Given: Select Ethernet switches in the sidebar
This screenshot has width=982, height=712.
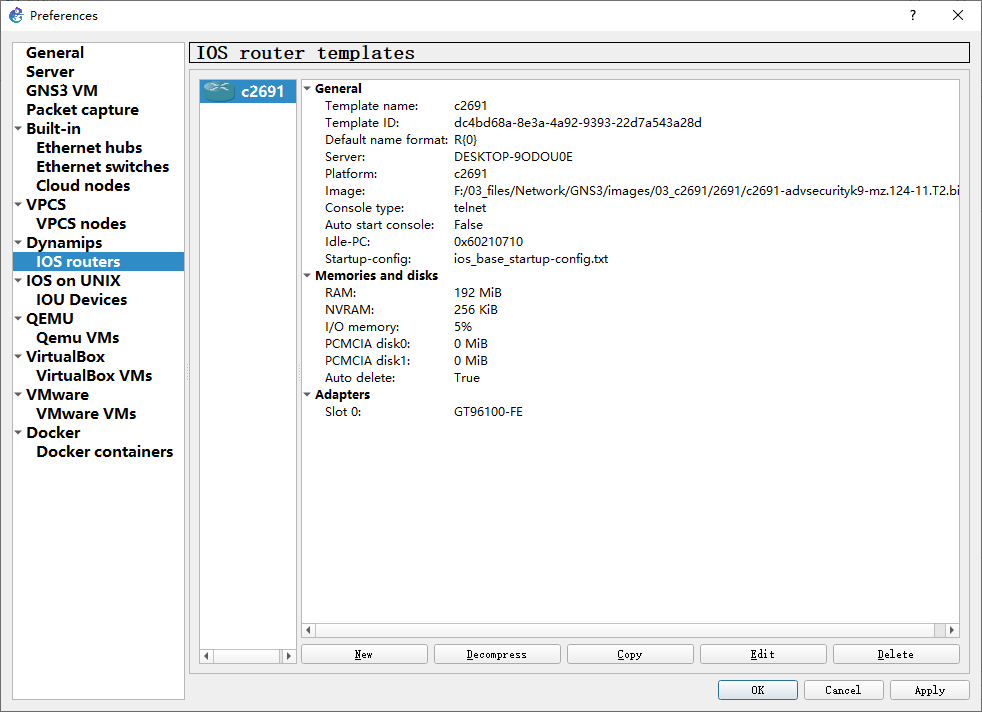Looking at the screenshot, I should (102, 167).
